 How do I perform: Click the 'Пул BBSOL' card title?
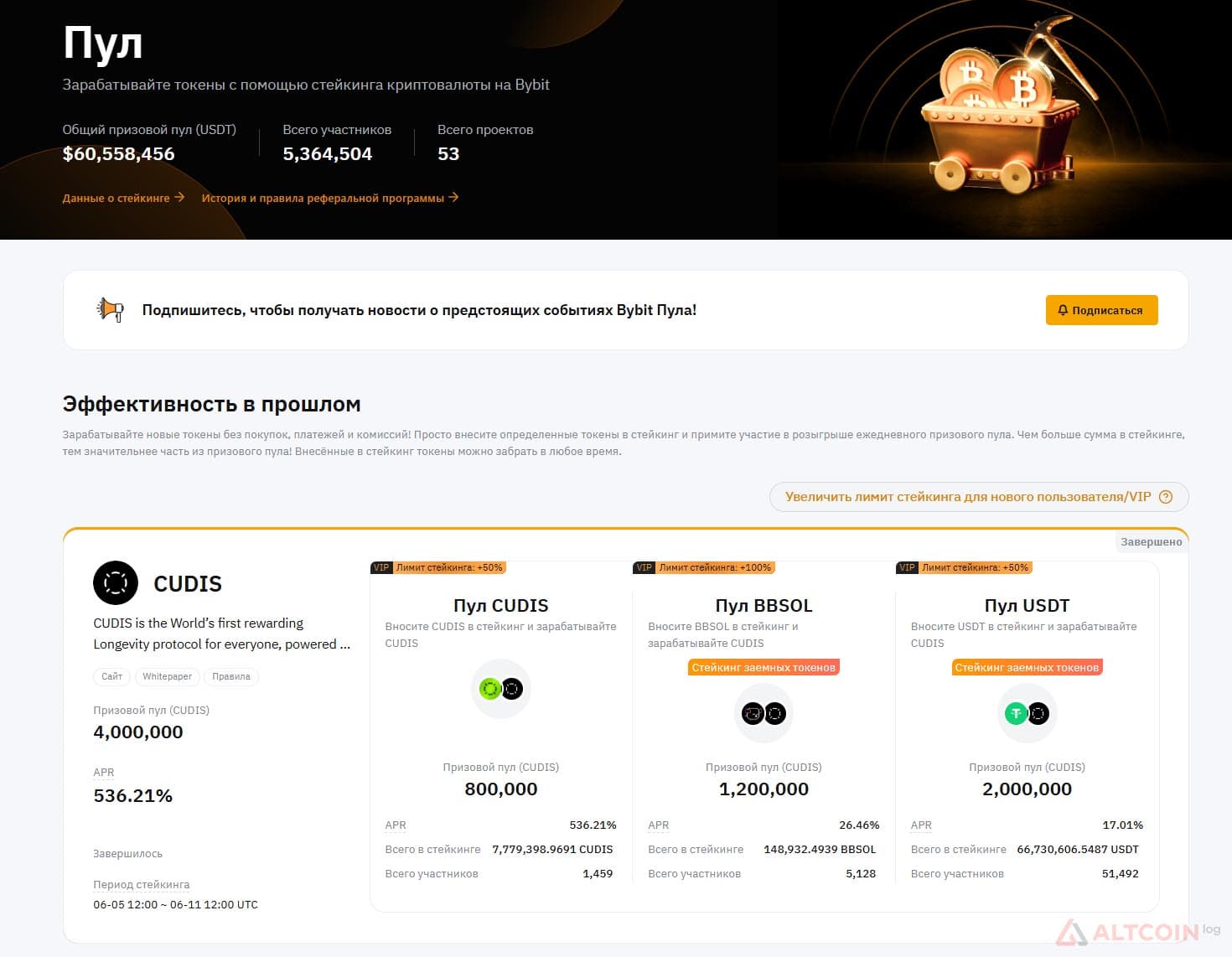point(764,605)
